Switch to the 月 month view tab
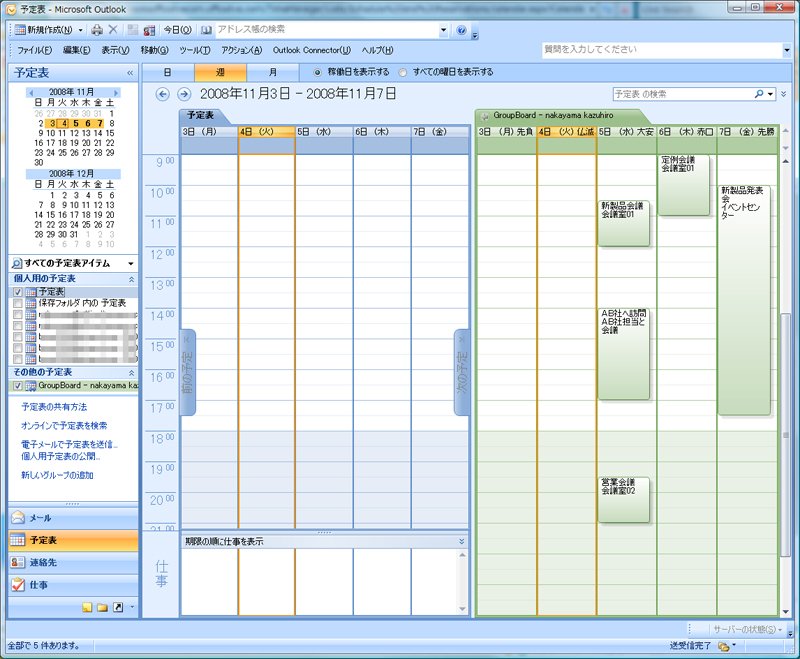Image resolution: width=800 pixels, height=659 pixels. click(273, 72)
